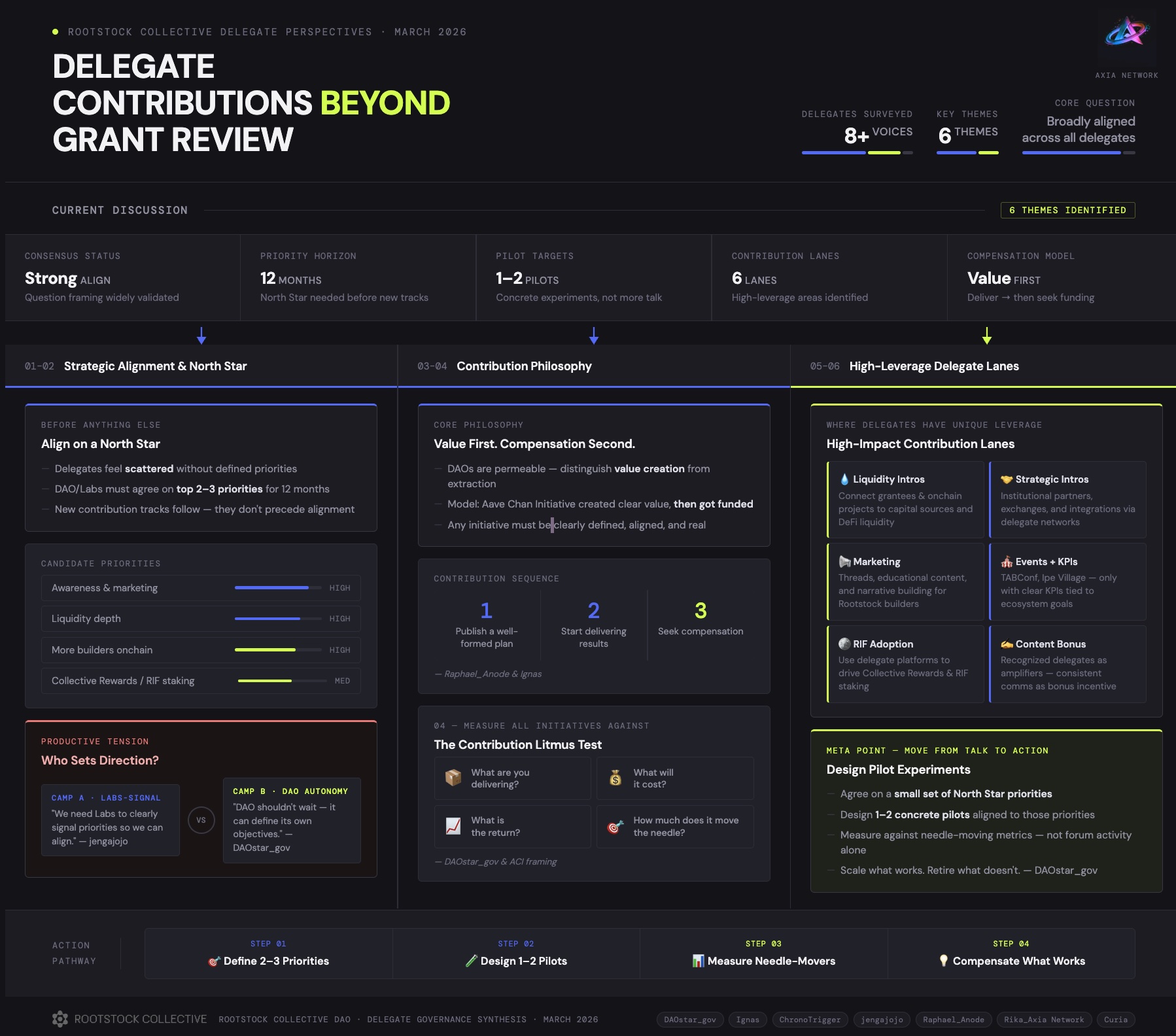1176x1036 pixels.
Task: Select the Liquidity Intros water drop icon
Action: tap(846, 479)
